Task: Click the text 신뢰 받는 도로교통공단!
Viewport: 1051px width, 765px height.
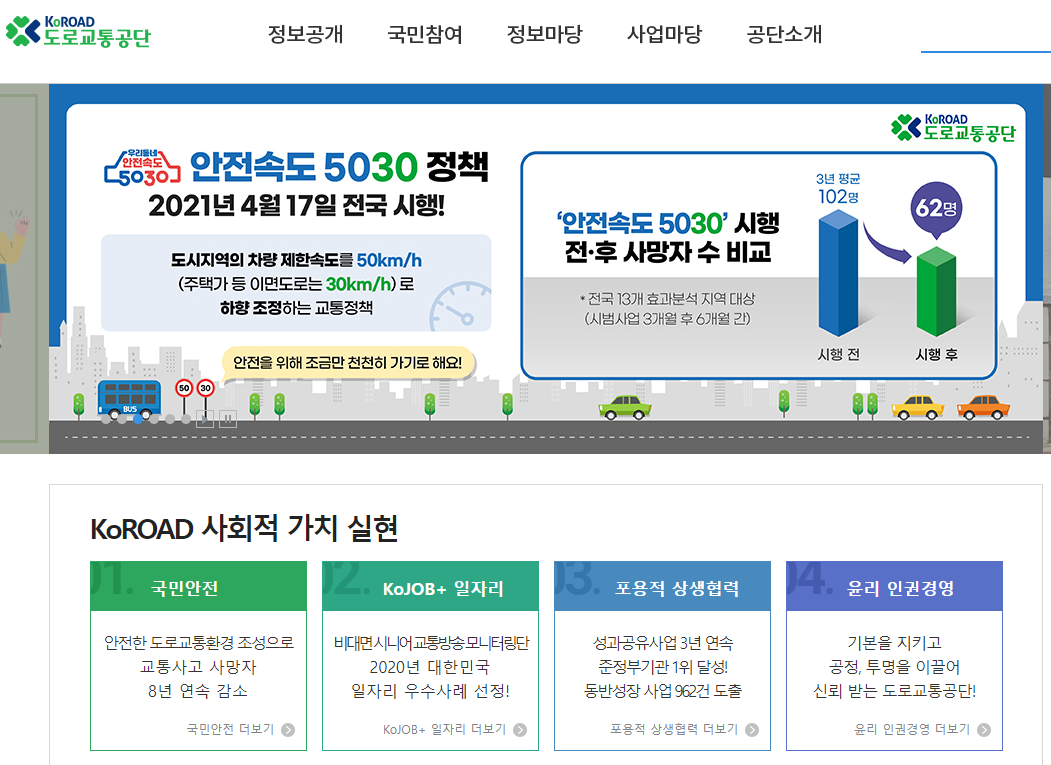Action: [x=894, y=691]
